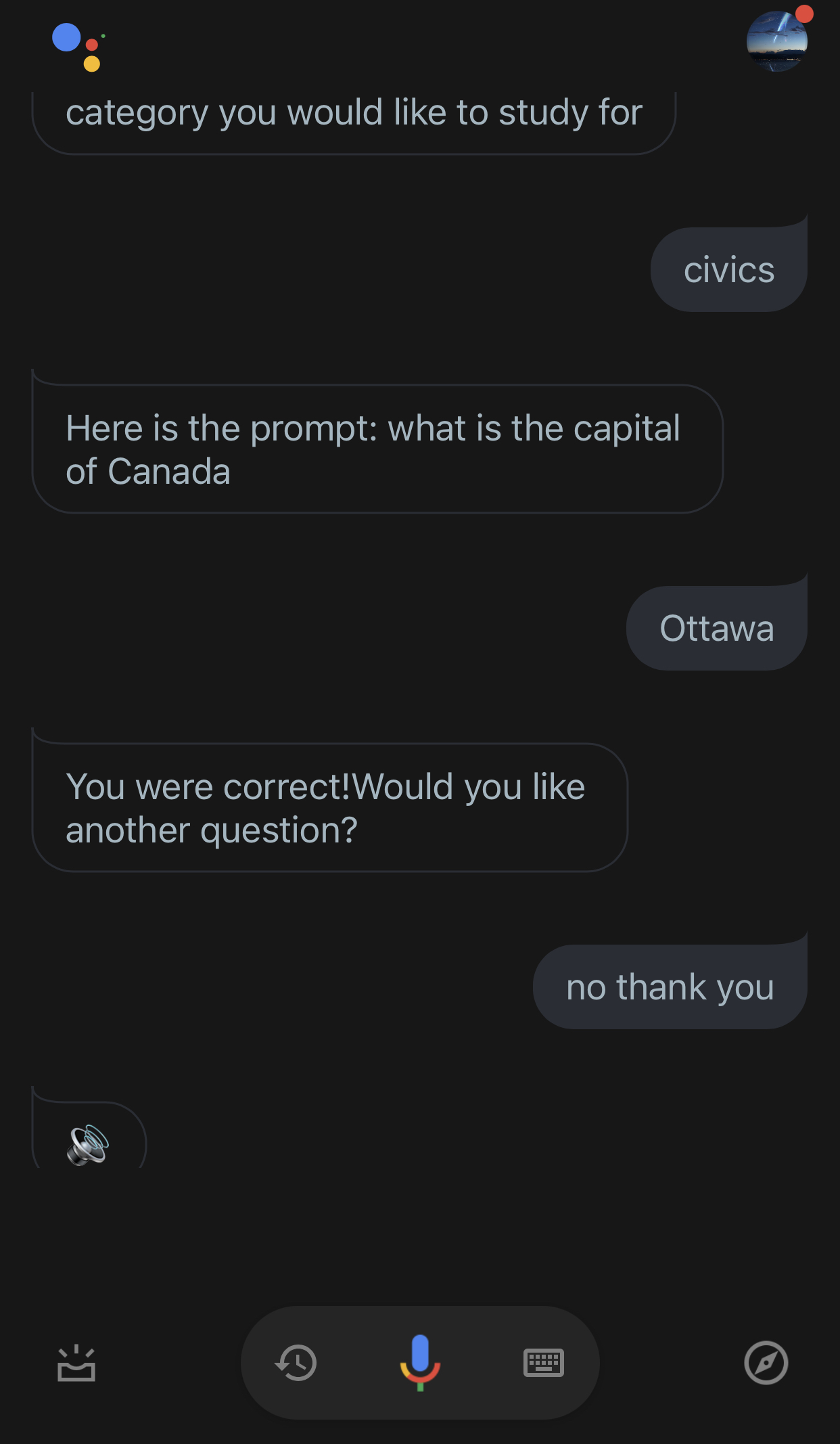Open the Assistant activity history

(296, 1362)
